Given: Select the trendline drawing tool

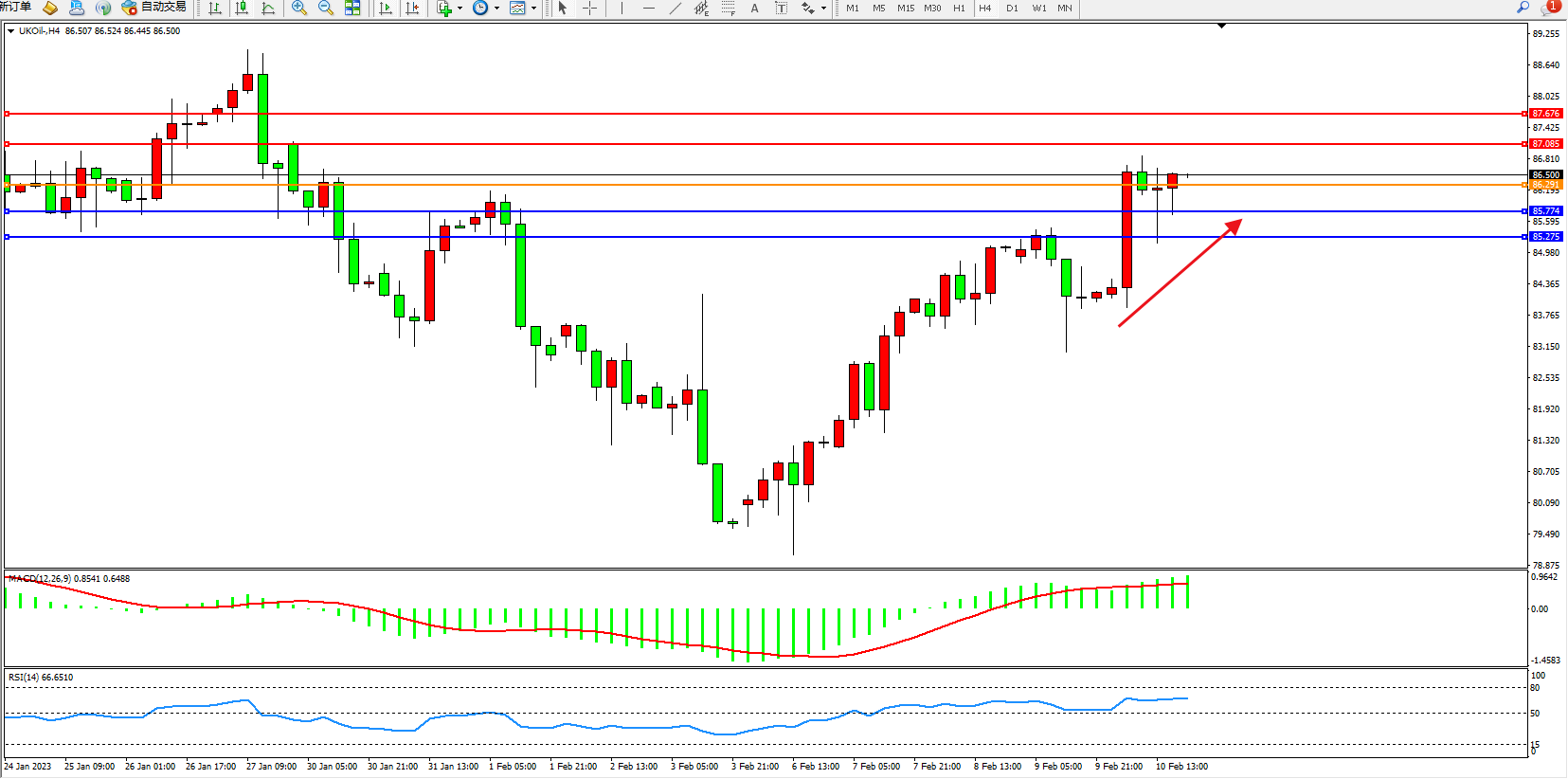Looking at the screenshot, I should pyautogui.click(x=675, y=8).
